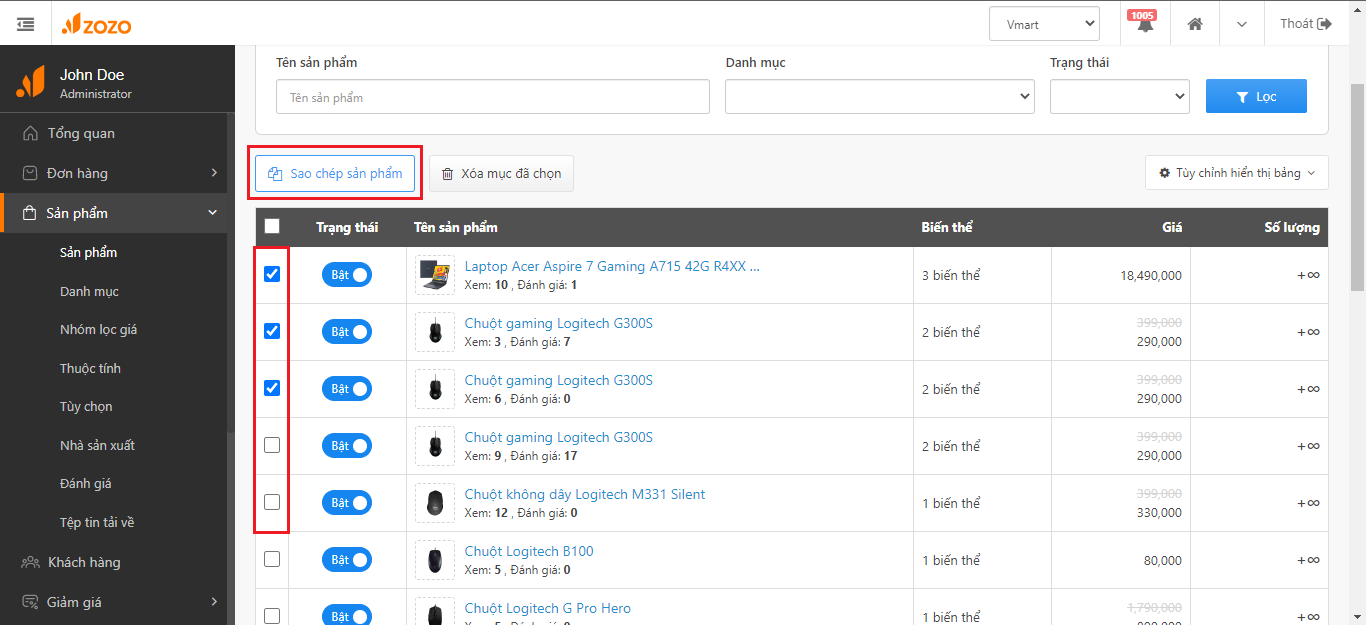Click the Lọc filter button
The image size is (1366, 625).
coord(1256,96)
